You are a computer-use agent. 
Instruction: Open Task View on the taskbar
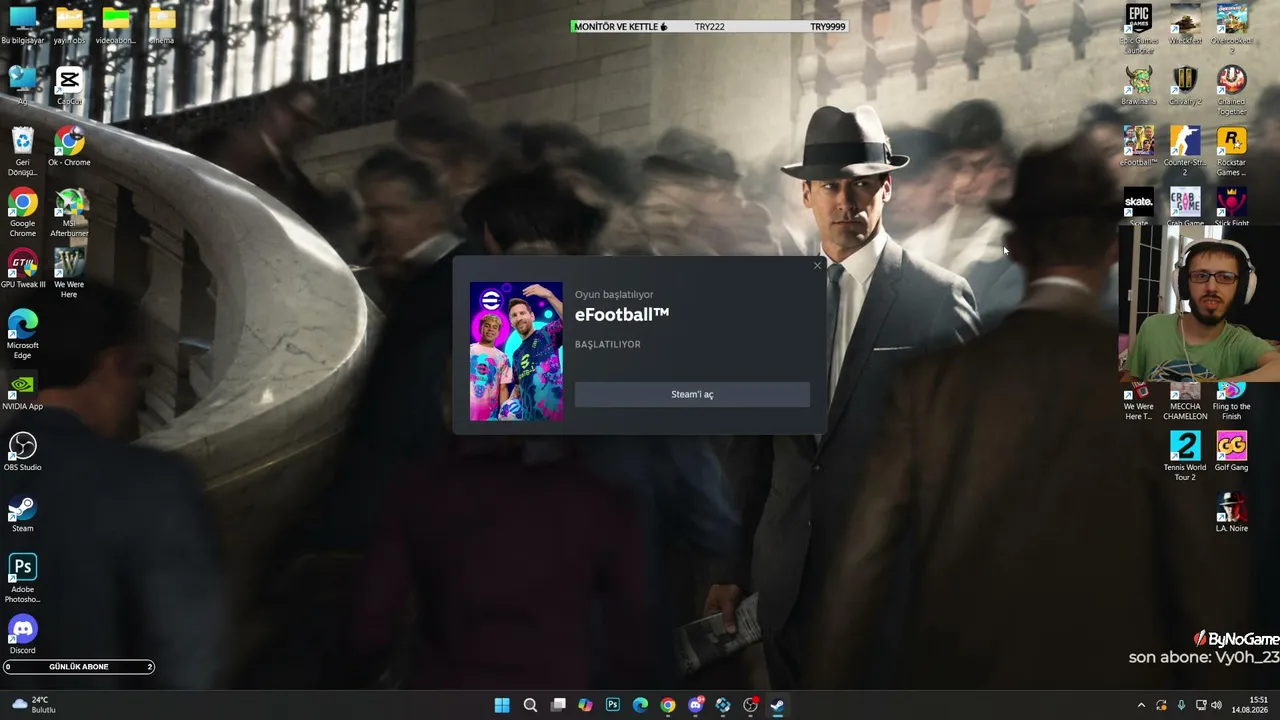click(x=558, y=705)
